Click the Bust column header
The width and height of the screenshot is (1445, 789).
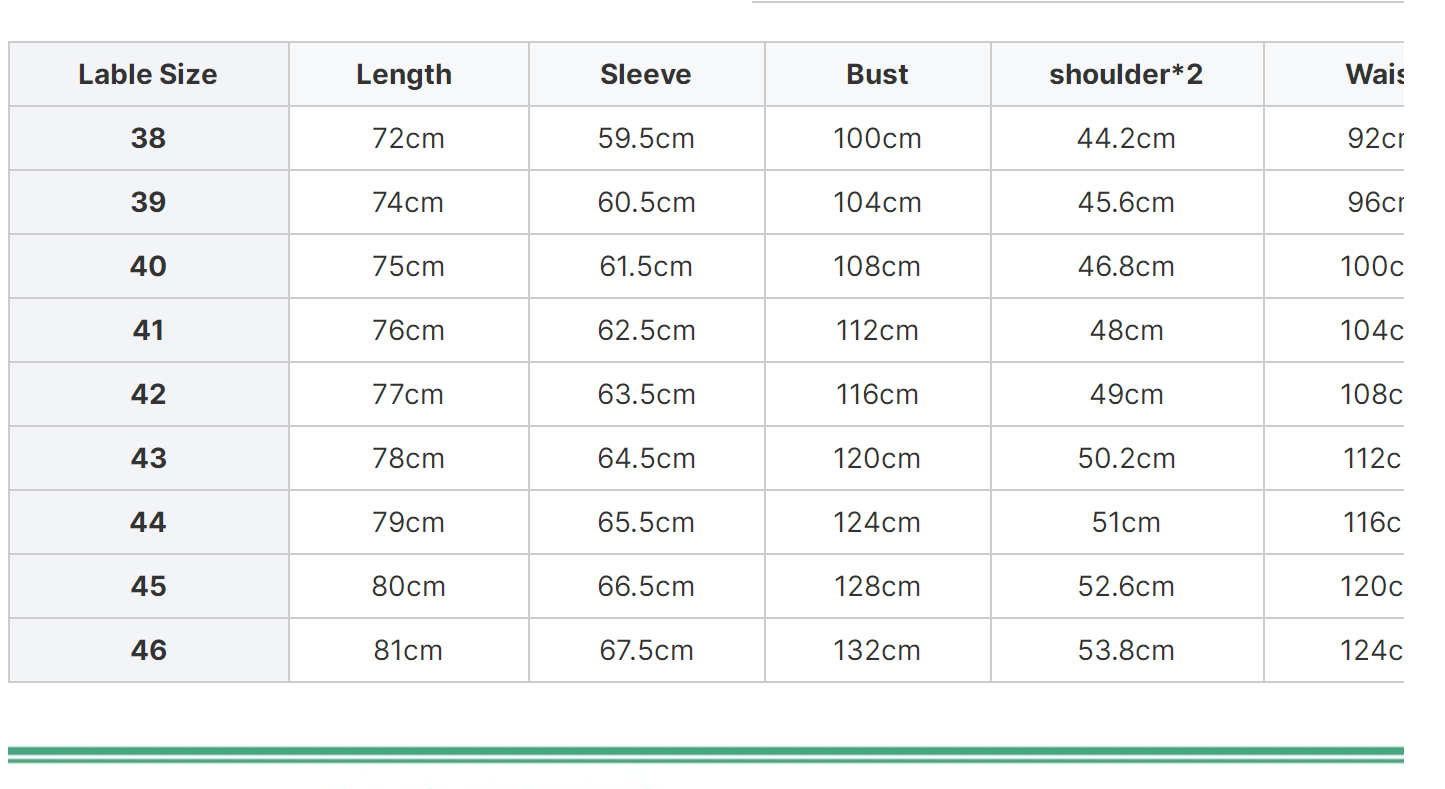(x=877, y=75)
